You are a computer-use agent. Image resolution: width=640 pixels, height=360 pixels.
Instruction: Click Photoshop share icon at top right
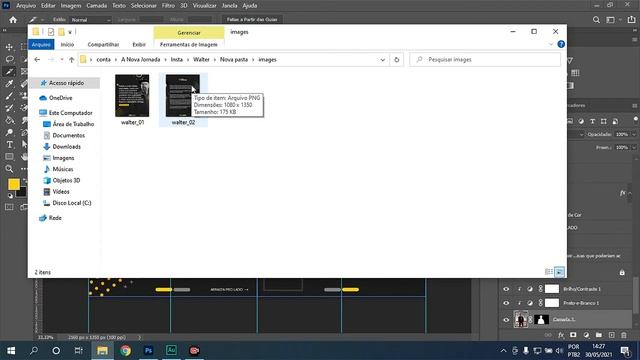(x=631, y=20)
